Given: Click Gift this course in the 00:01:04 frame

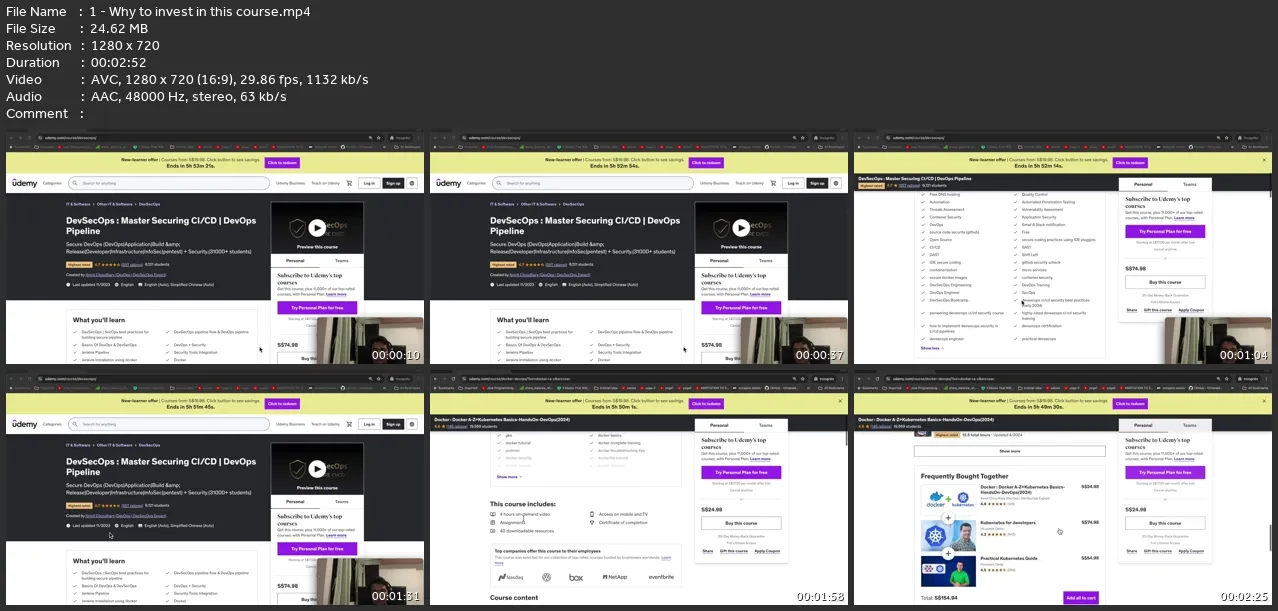Looking at the screenshot, I should pos(1158,310).
